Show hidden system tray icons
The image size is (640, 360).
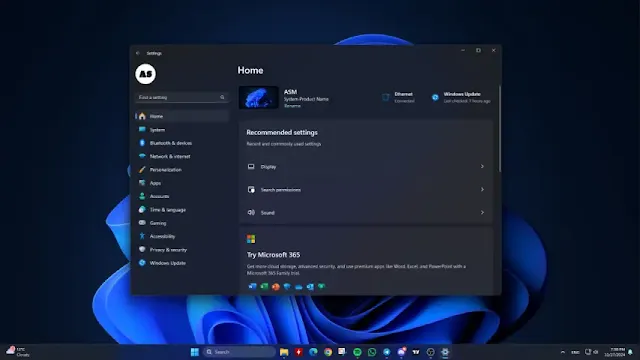[562, 352]
